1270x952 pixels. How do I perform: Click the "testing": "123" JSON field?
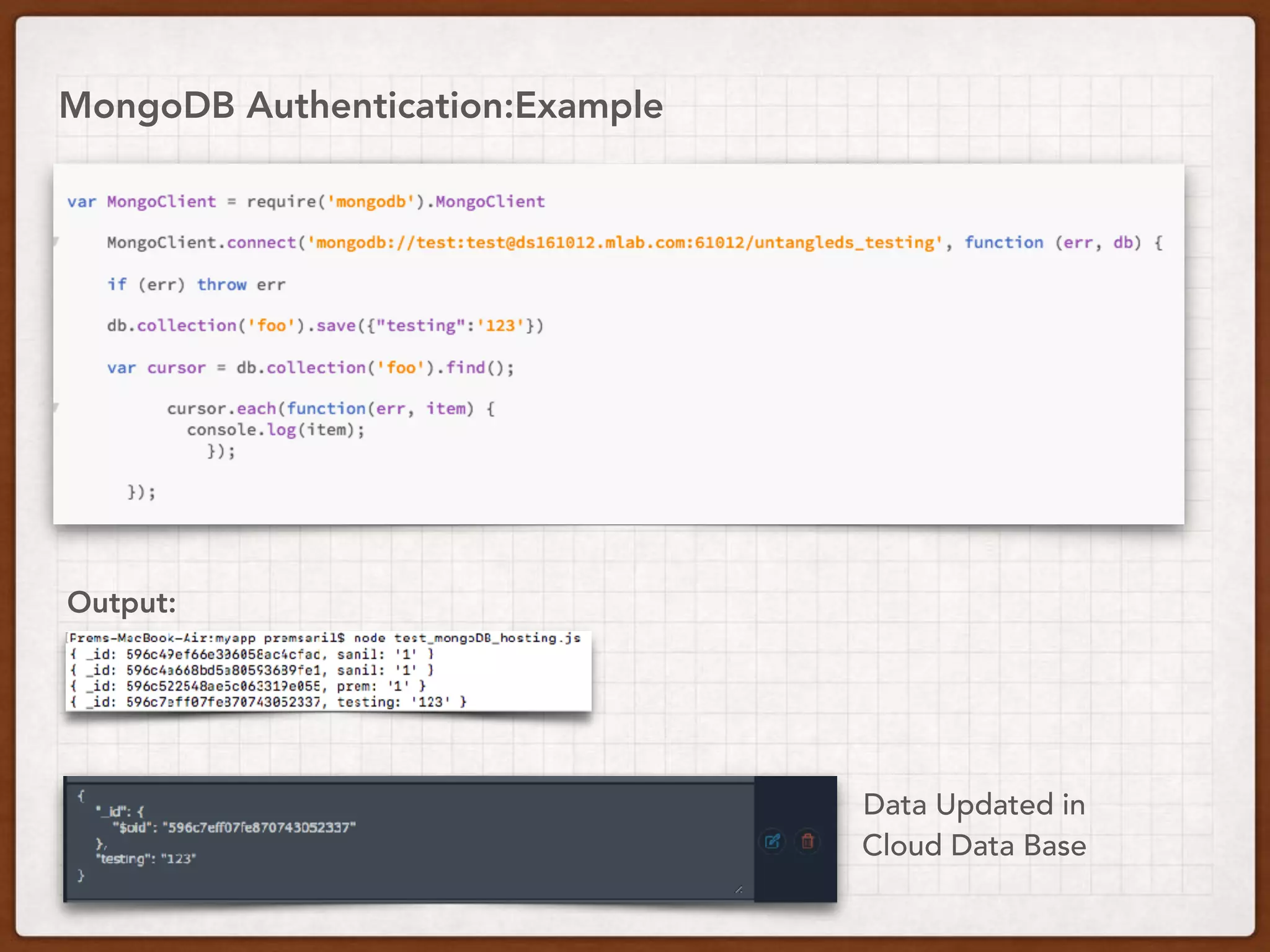click(146, 859)
